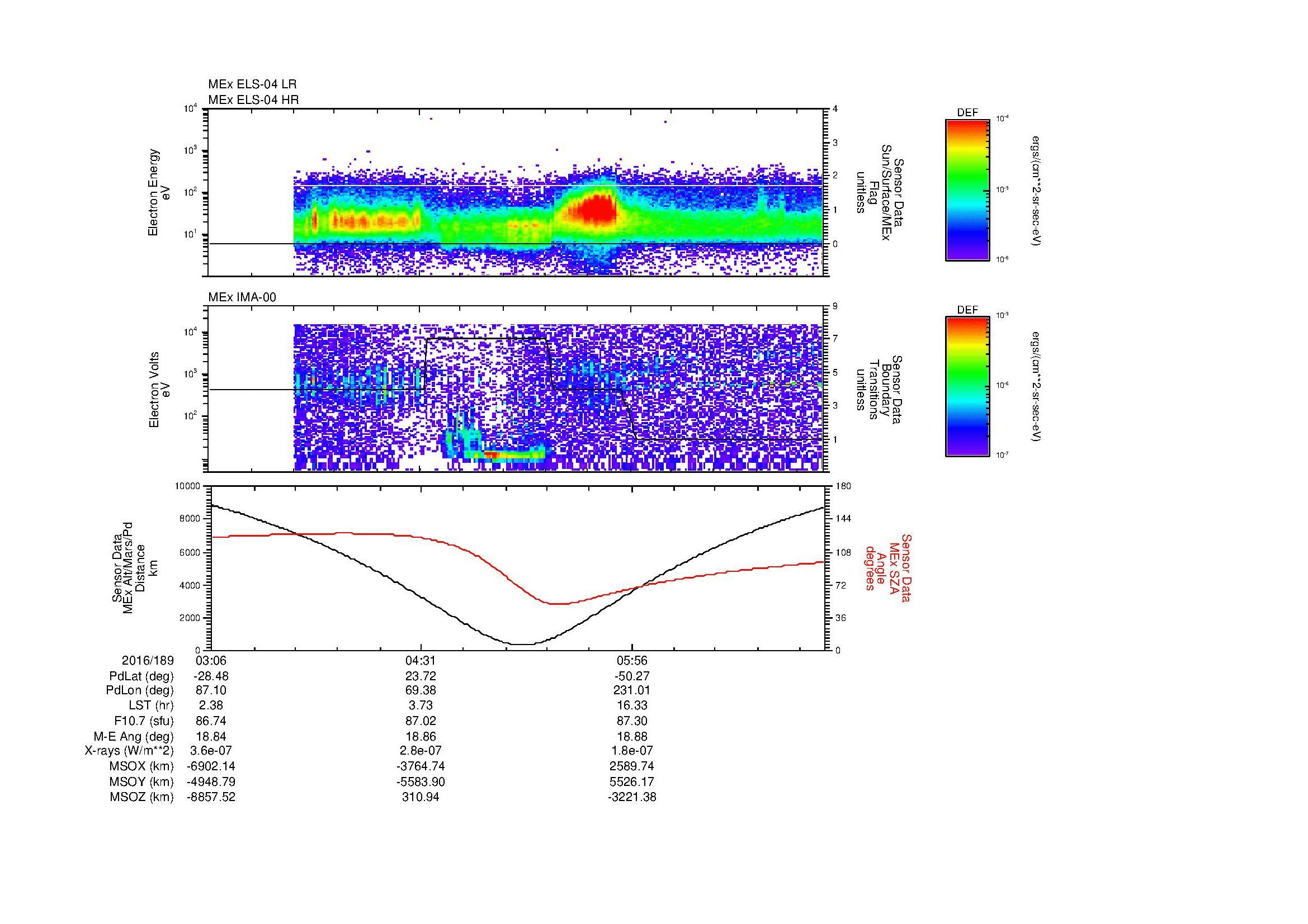Click the 10000 km altitude tick label
This screenshot has width=1308, height=924.
(187, 486)
